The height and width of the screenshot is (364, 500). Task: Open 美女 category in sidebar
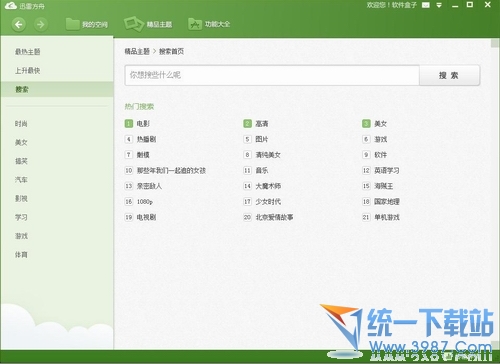21,142
